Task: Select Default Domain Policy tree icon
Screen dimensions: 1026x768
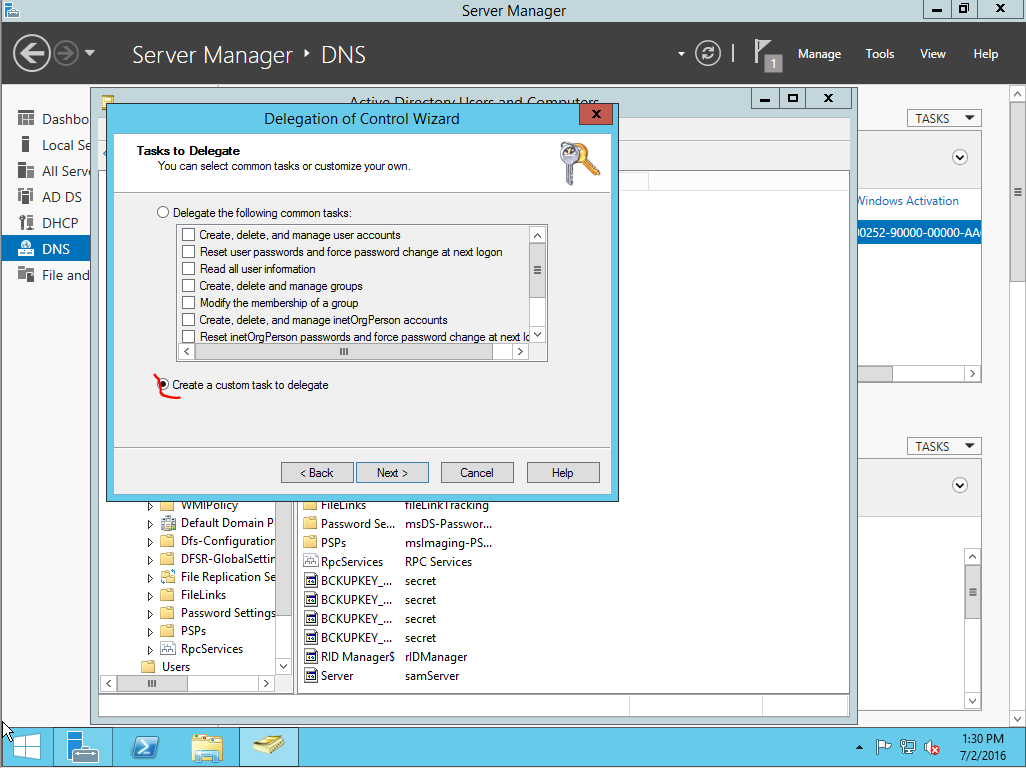Action: pos(168,523)
